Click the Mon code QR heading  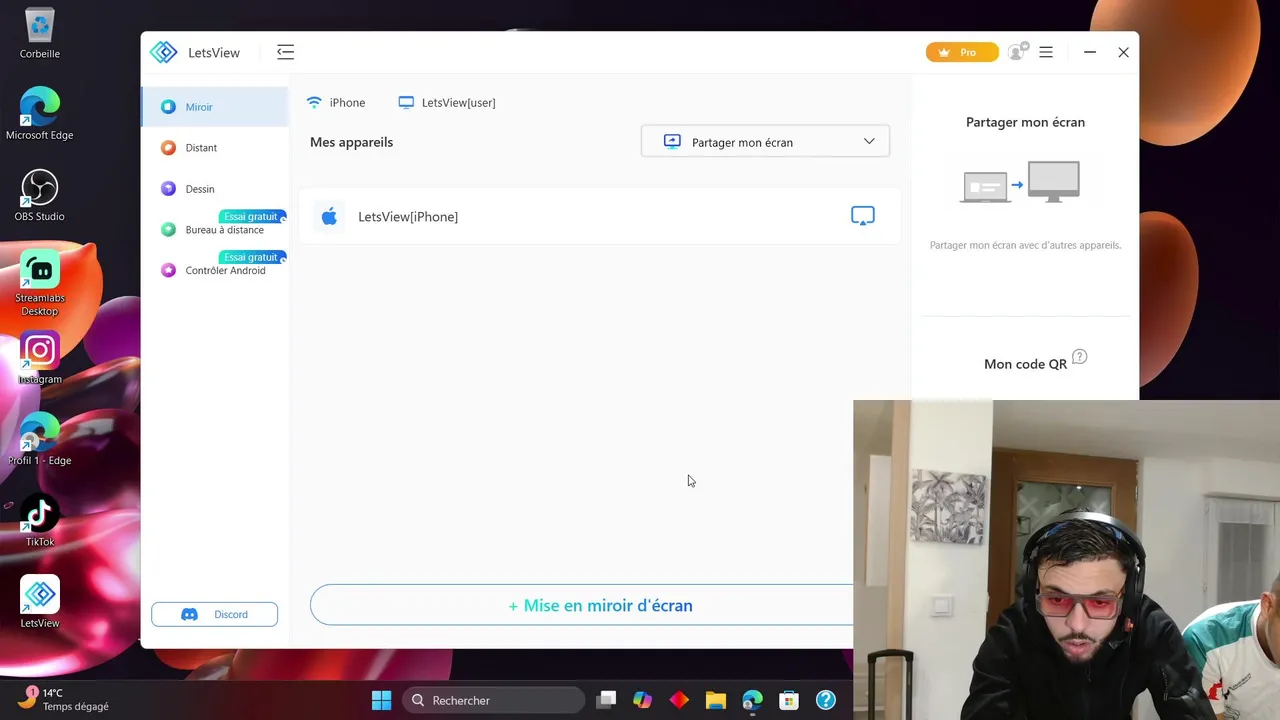click(1025, 364)
